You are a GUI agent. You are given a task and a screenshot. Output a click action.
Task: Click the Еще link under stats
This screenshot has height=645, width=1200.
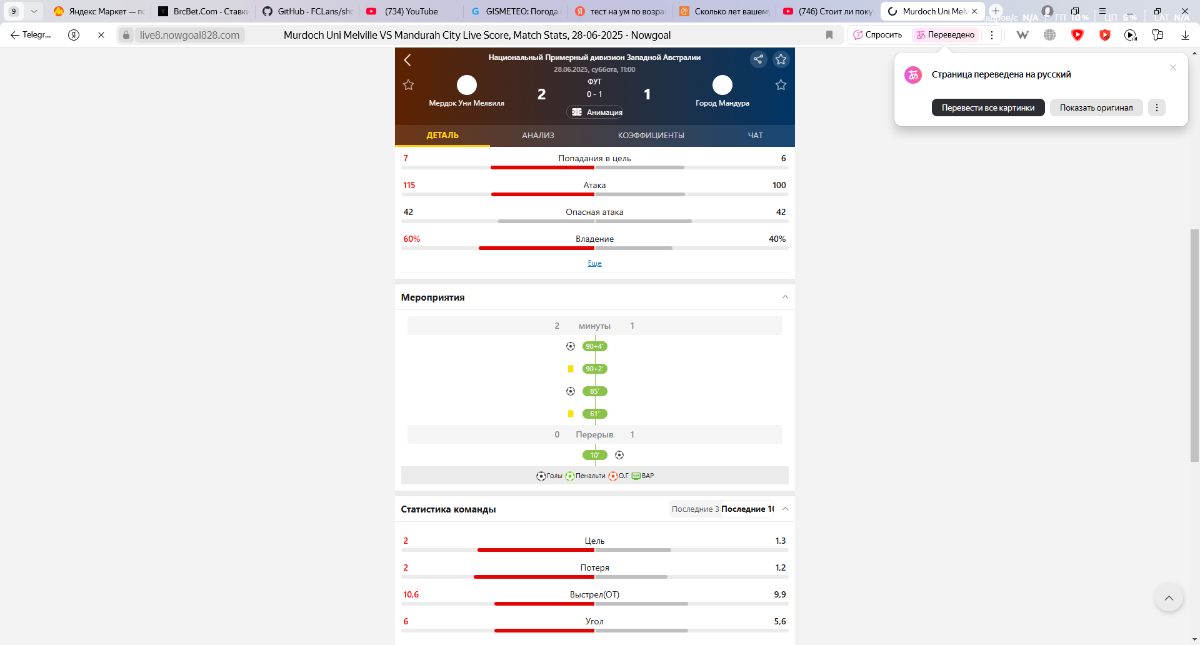[x=594, y=263]
